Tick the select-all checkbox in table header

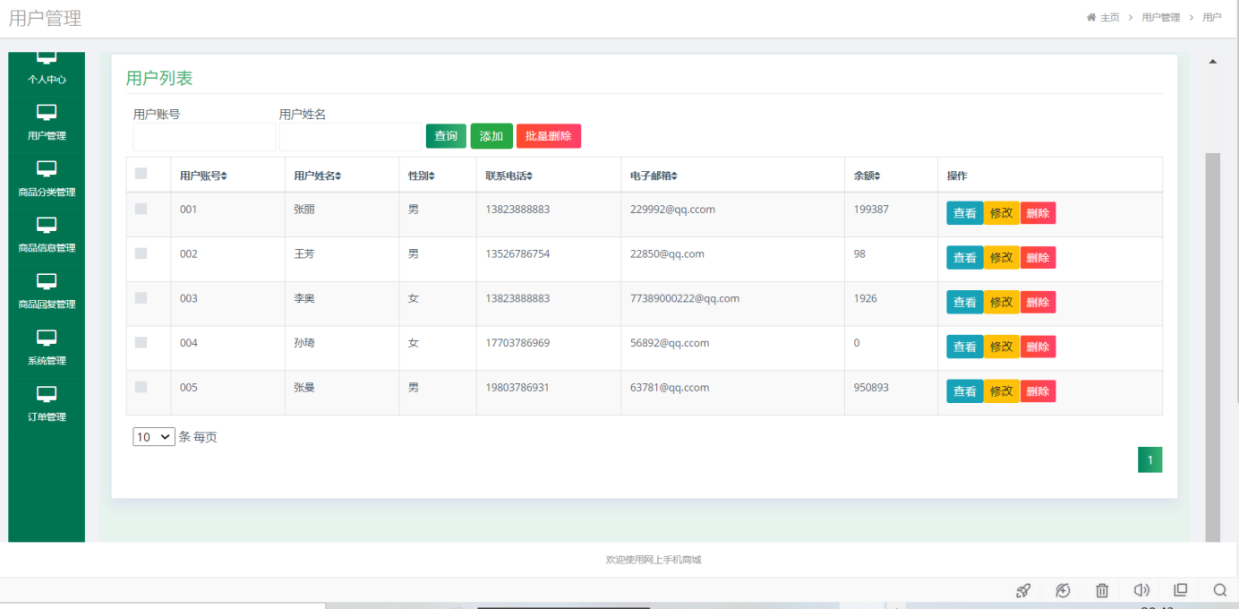tap(141, 174)
